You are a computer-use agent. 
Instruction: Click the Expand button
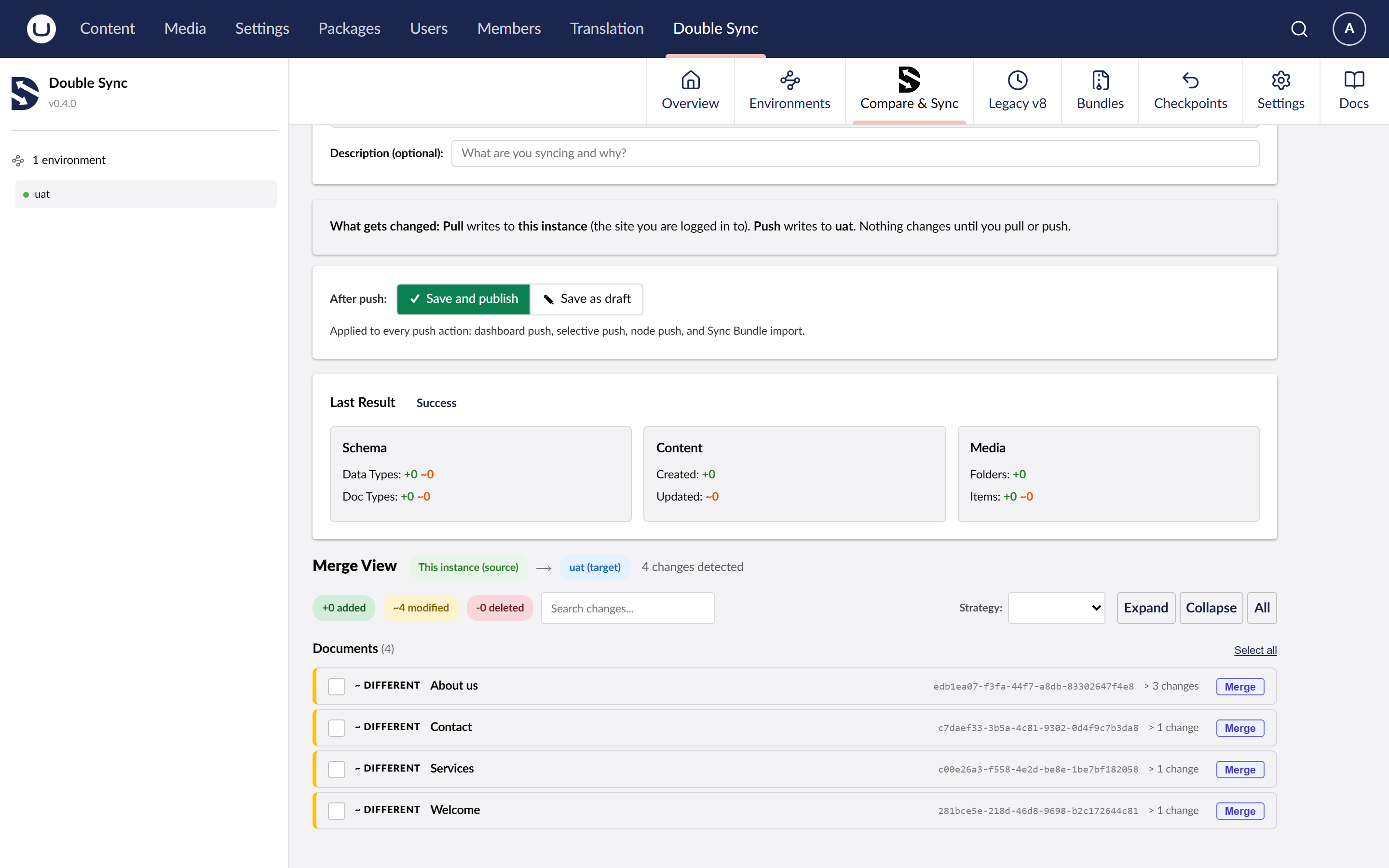1145,608
